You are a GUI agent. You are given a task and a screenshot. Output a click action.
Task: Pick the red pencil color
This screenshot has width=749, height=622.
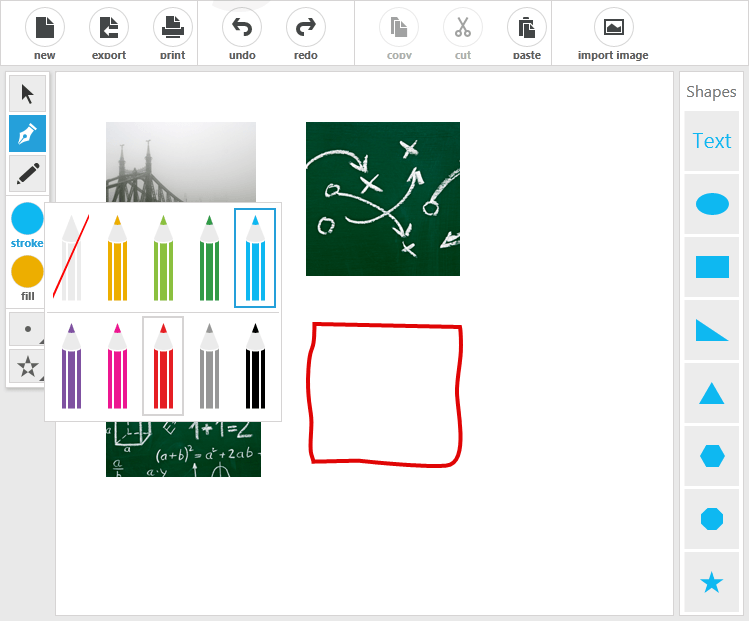(163, 366)
